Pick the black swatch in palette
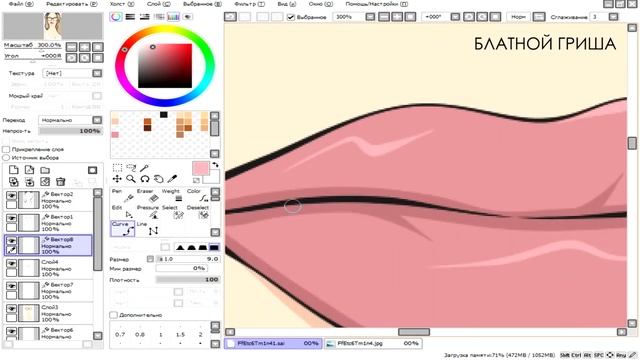Screen dimensions: 640x360 (164, 115)
